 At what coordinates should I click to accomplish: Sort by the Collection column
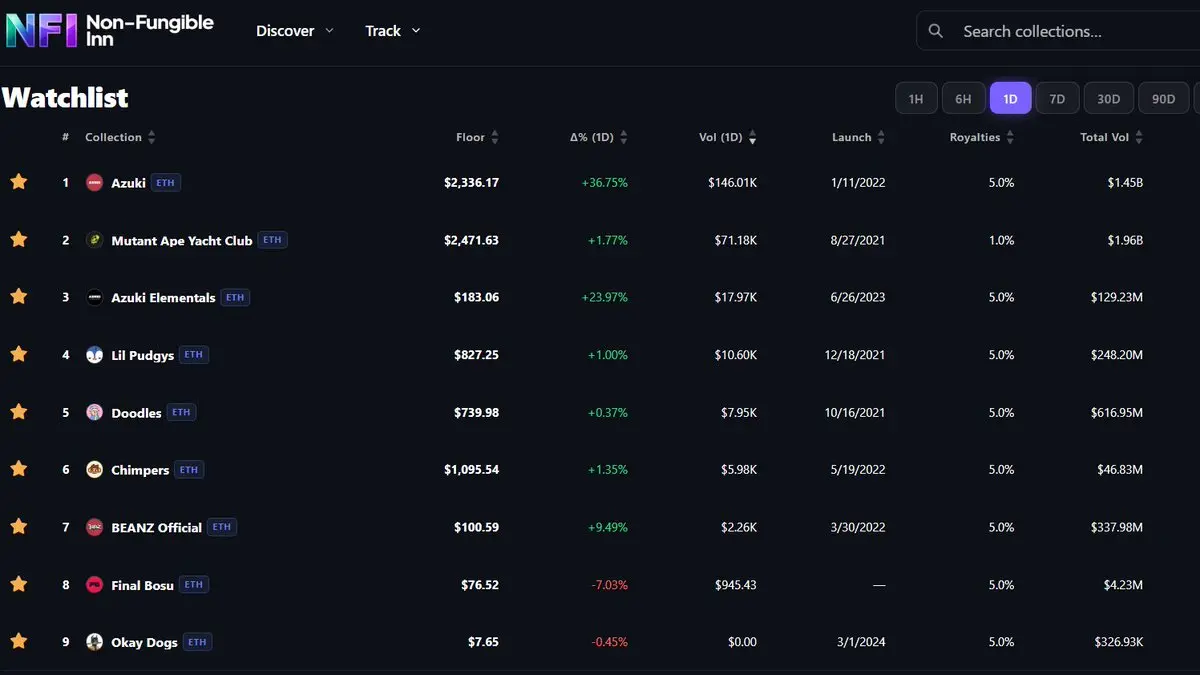(120, 137)
